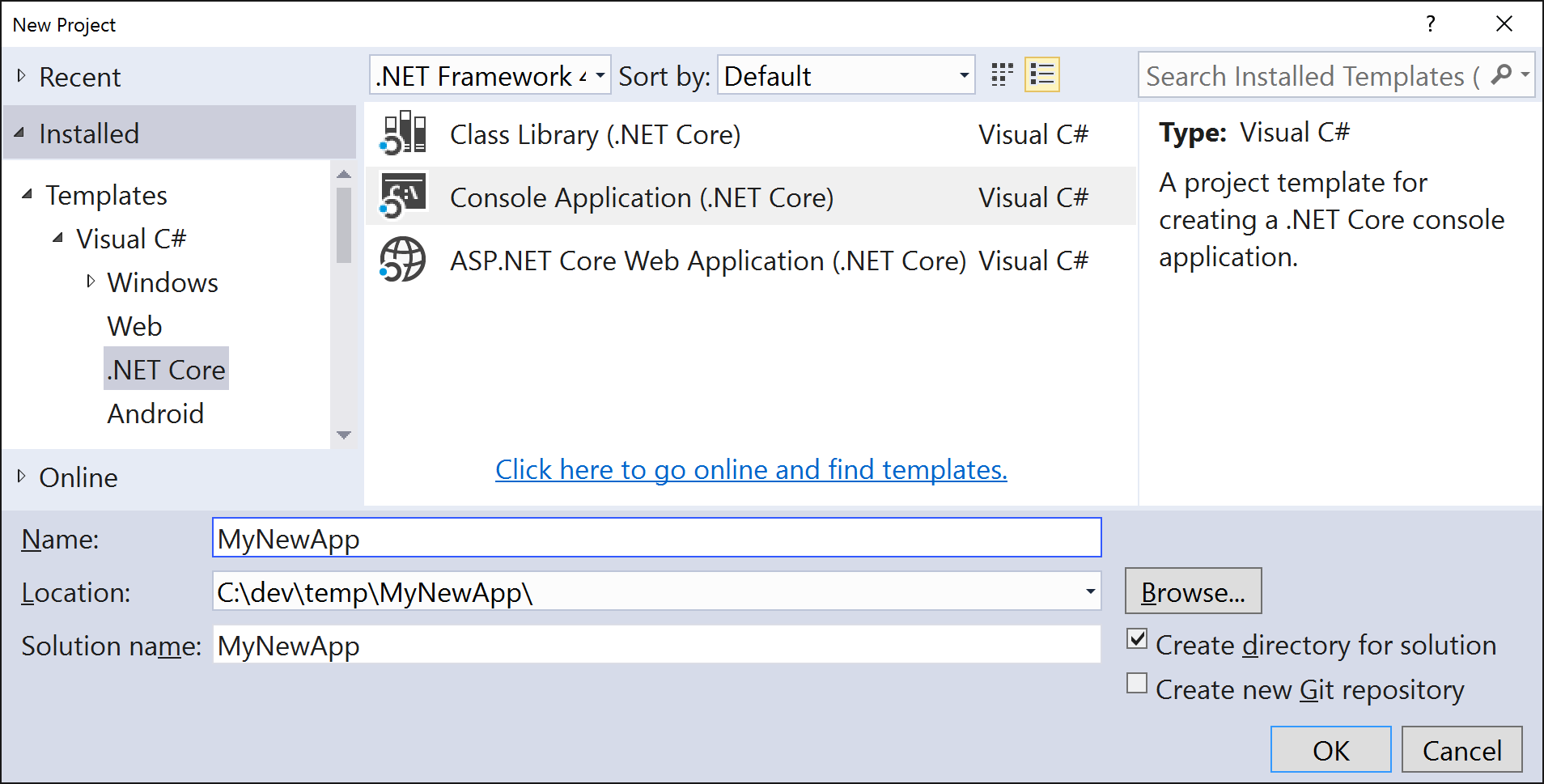Viewport: 1544px width, 784px height.
Task: Click the online templates link
Action: coord(751,469)
